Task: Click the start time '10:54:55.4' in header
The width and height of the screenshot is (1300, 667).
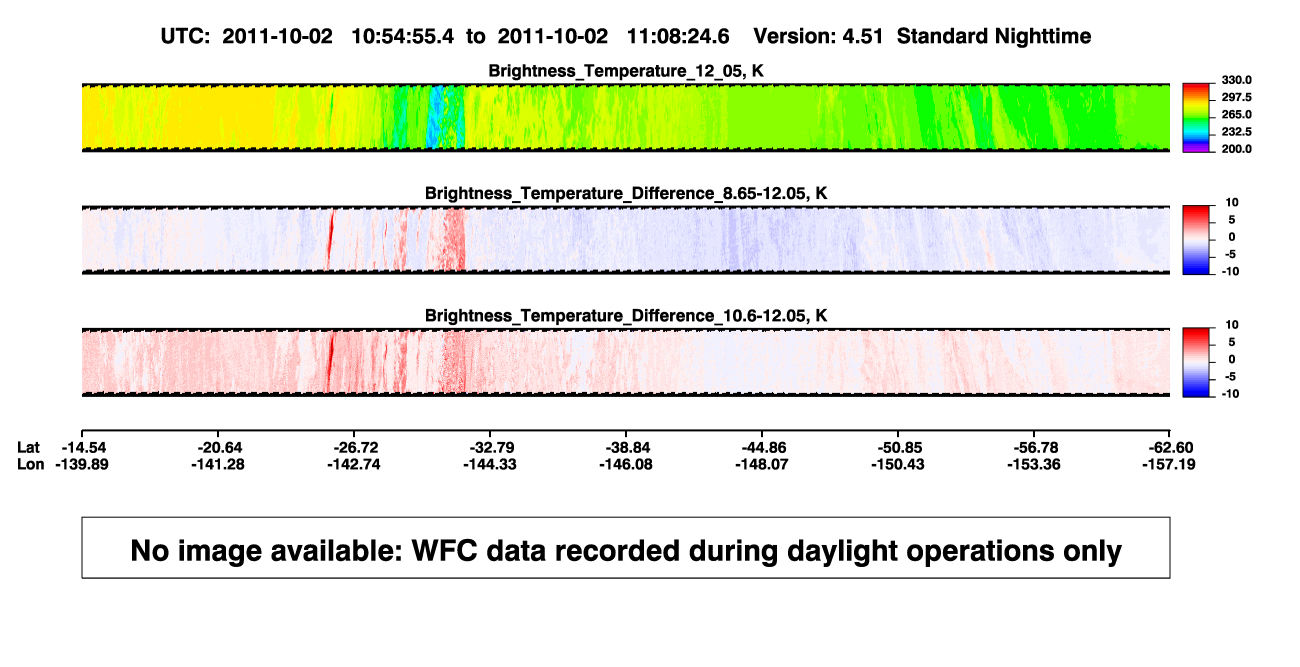Action: 402,36
